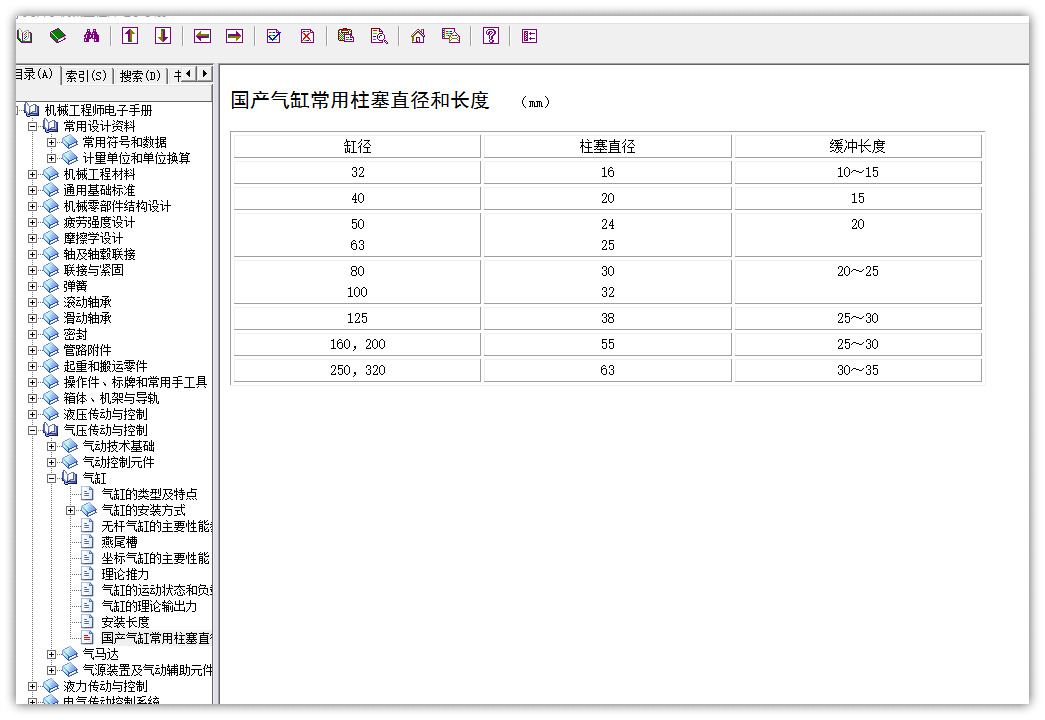Collapse the 气缸 tree node
This screenshot has width=1045, height=720.
coord(52,478)
